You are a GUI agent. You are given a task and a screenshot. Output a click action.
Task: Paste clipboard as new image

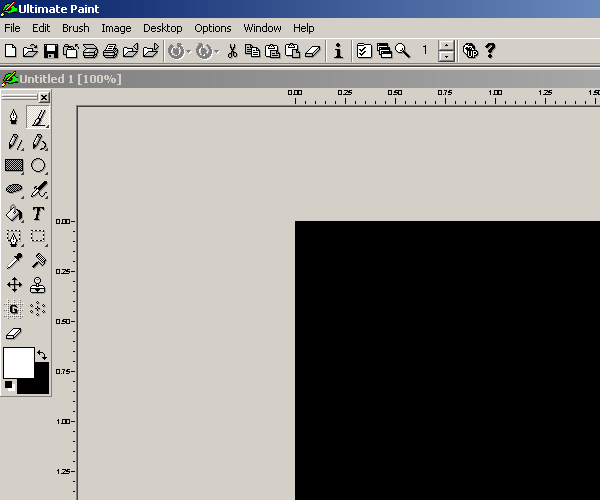coord(292,51)
